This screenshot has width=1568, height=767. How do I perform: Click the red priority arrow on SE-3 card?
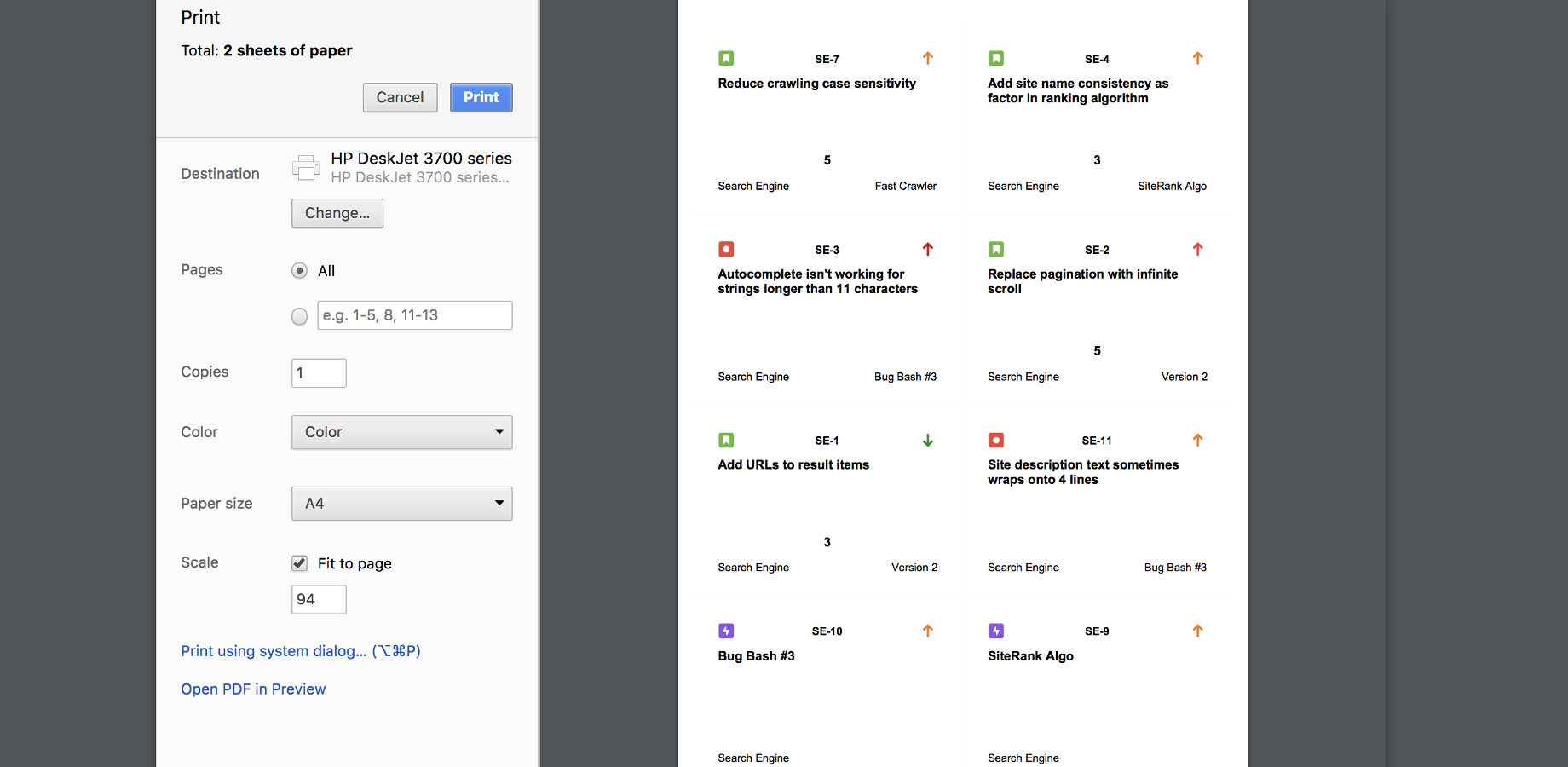[928, 249]
